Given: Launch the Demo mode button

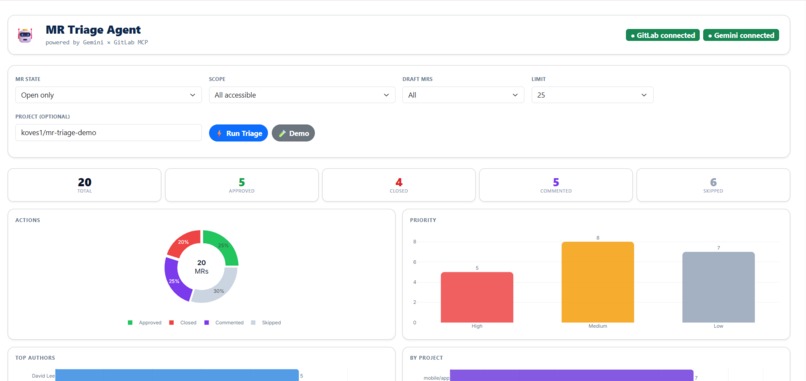Looking at the screenshot, I should 293,133.
